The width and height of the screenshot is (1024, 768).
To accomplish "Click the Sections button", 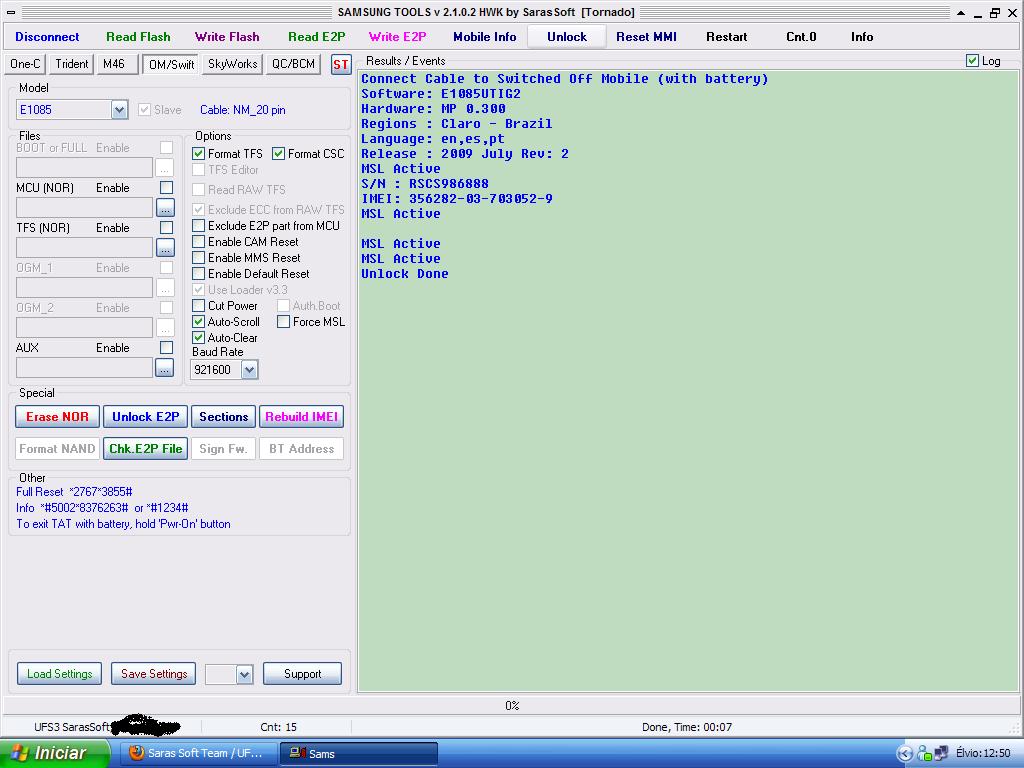I will (223, 417).
